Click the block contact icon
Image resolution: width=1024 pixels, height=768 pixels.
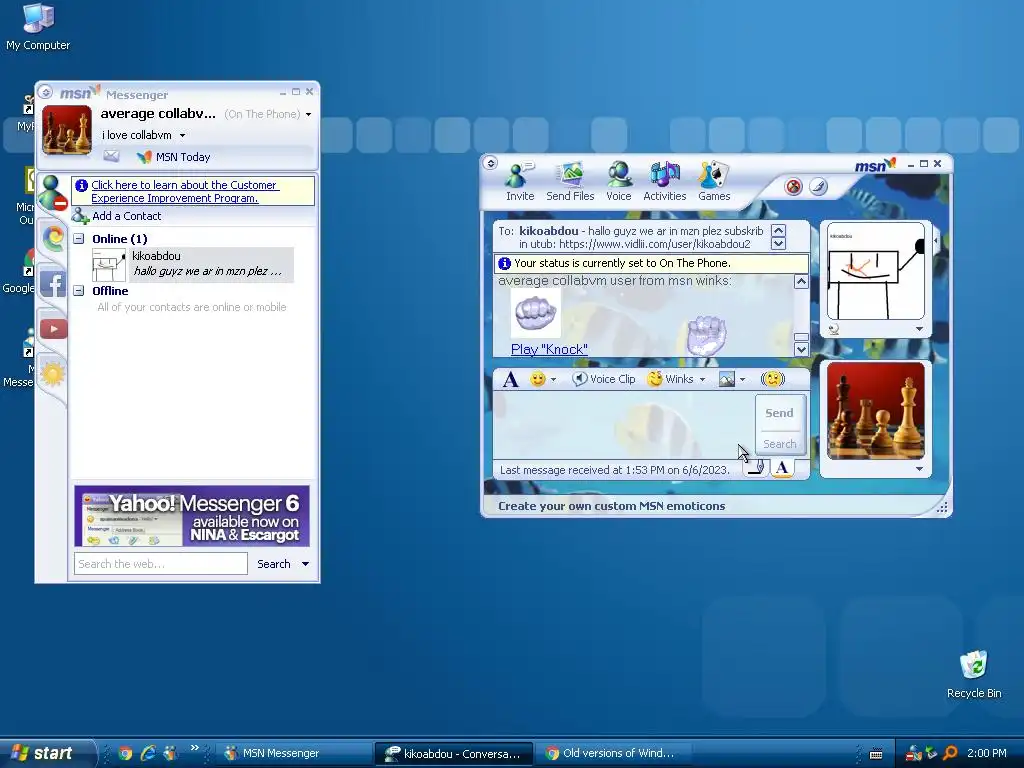(793, 187)
